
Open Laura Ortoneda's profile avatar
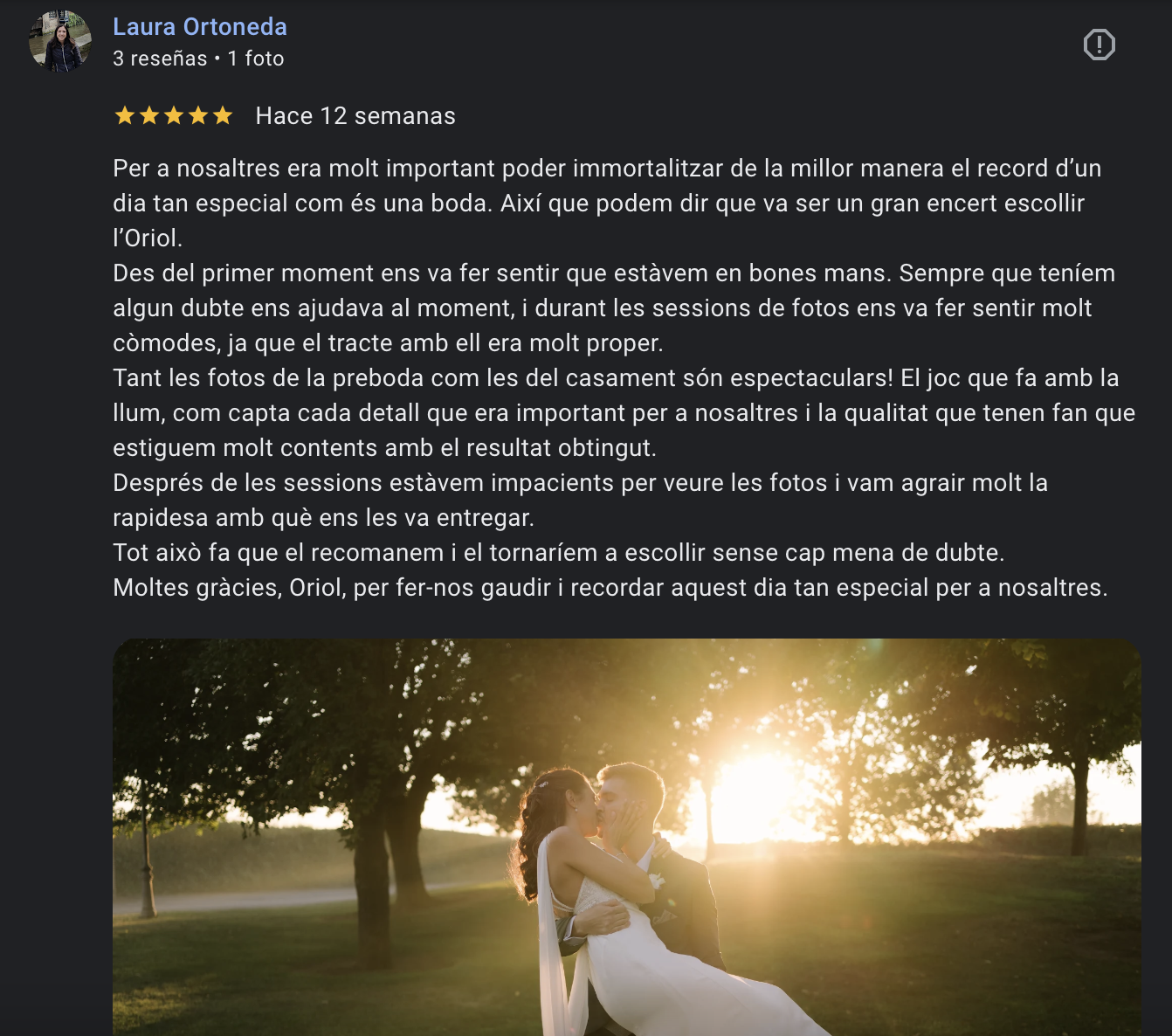[x=59, y=41]
